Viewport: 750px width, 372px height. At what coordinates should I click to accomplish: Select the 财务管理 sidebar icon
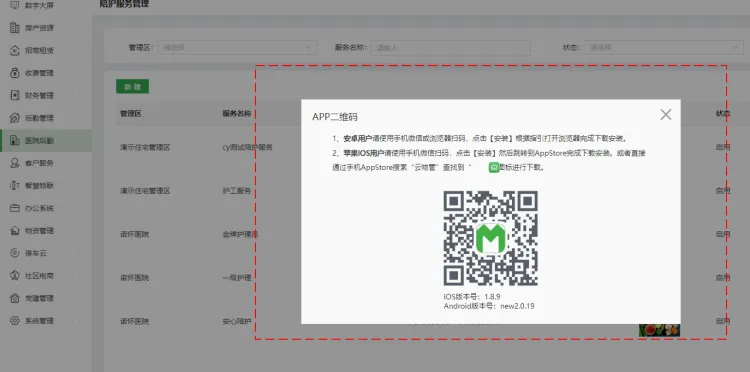pos(15,95)
